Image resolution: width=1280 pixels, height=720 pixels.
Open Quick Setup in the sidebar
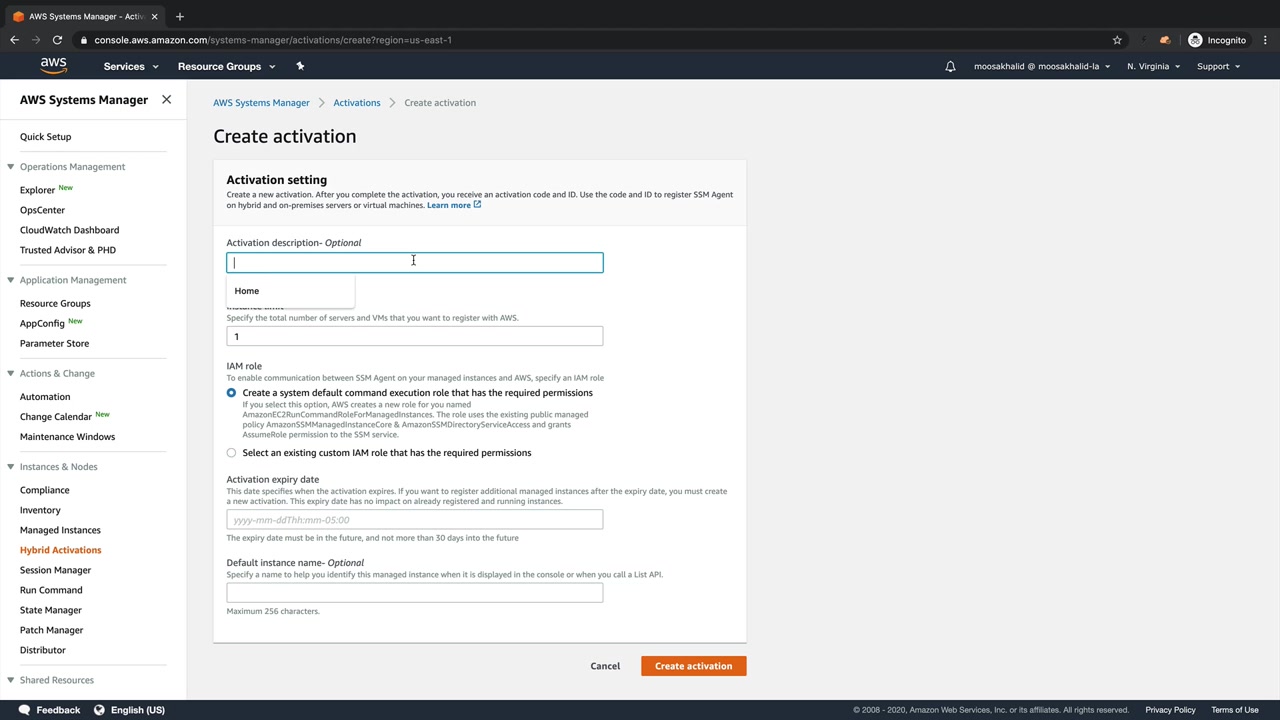(x=45, y=137)
